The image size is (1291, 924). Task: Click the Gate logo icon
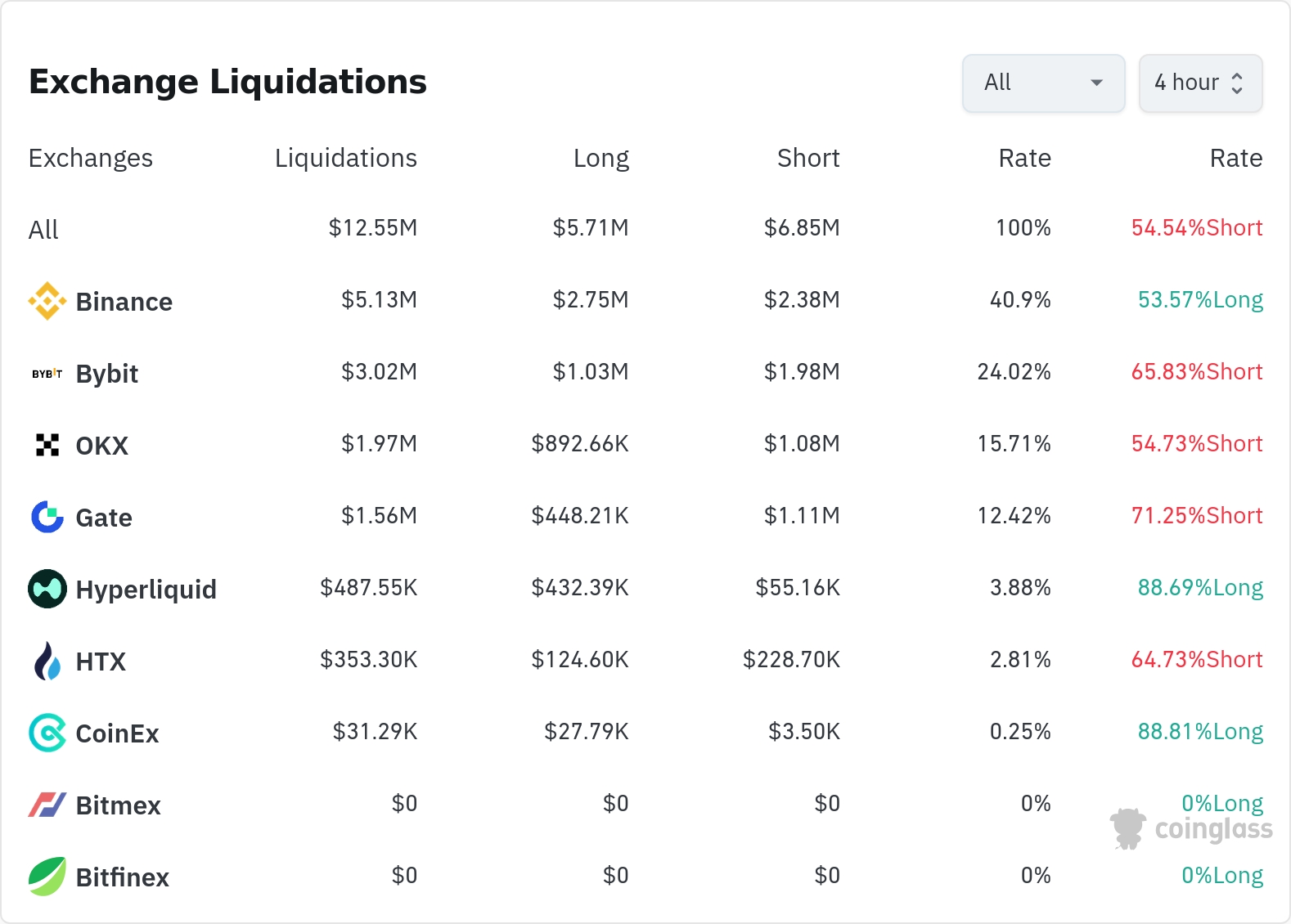[47, 517]
